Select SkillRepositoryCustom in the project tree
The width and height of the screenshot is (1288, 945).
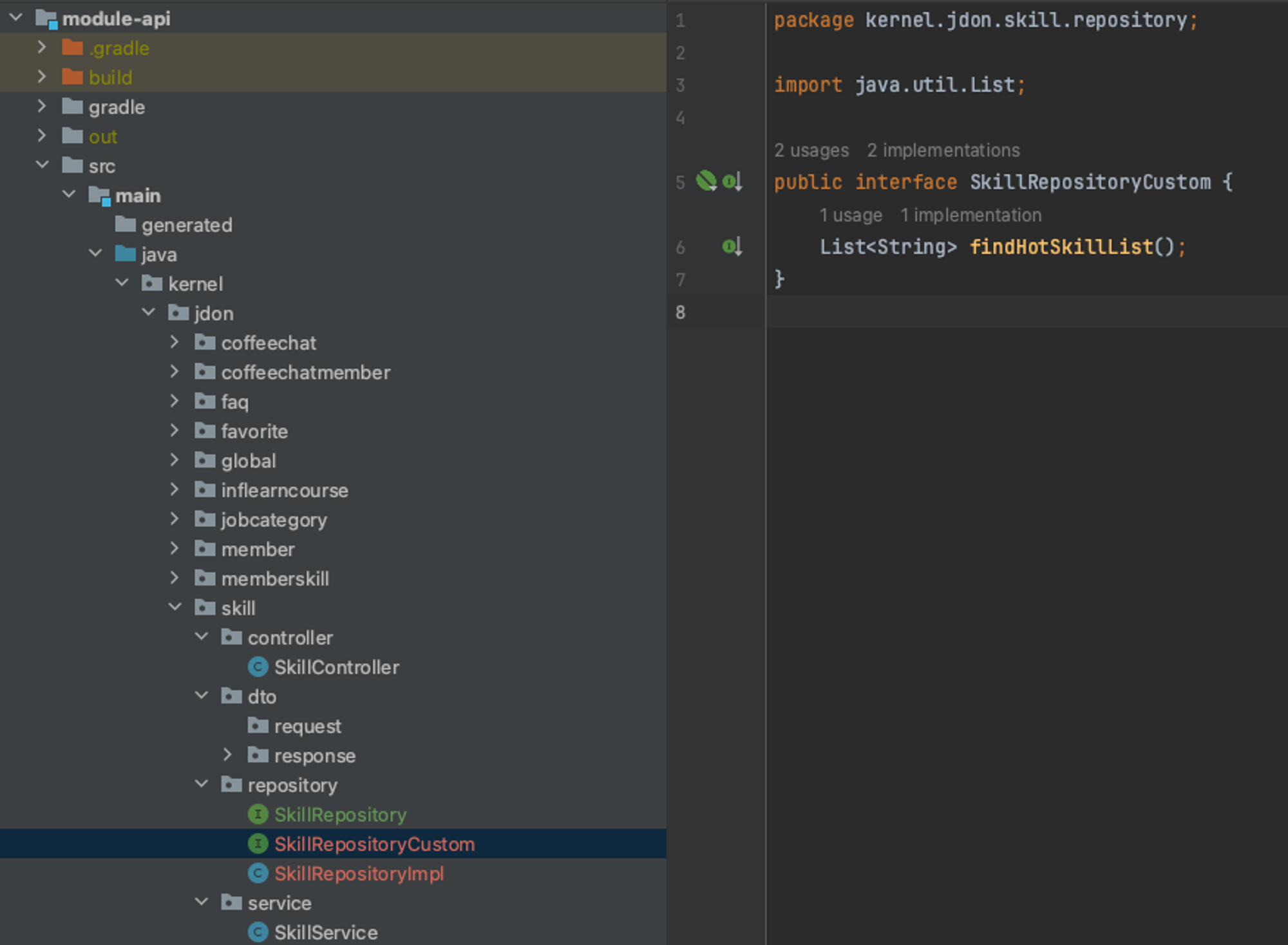pyautogui.click(x=374, y=844)
